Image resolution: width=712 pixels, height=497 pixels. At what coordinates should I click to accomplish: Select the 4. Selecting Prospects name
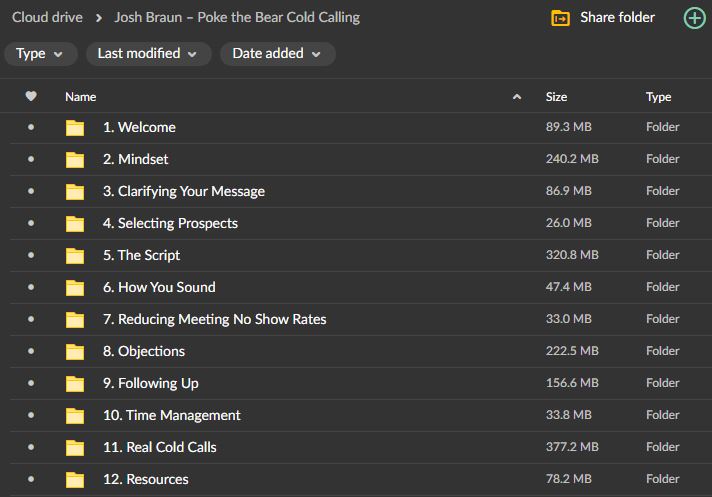coord(170,223)
